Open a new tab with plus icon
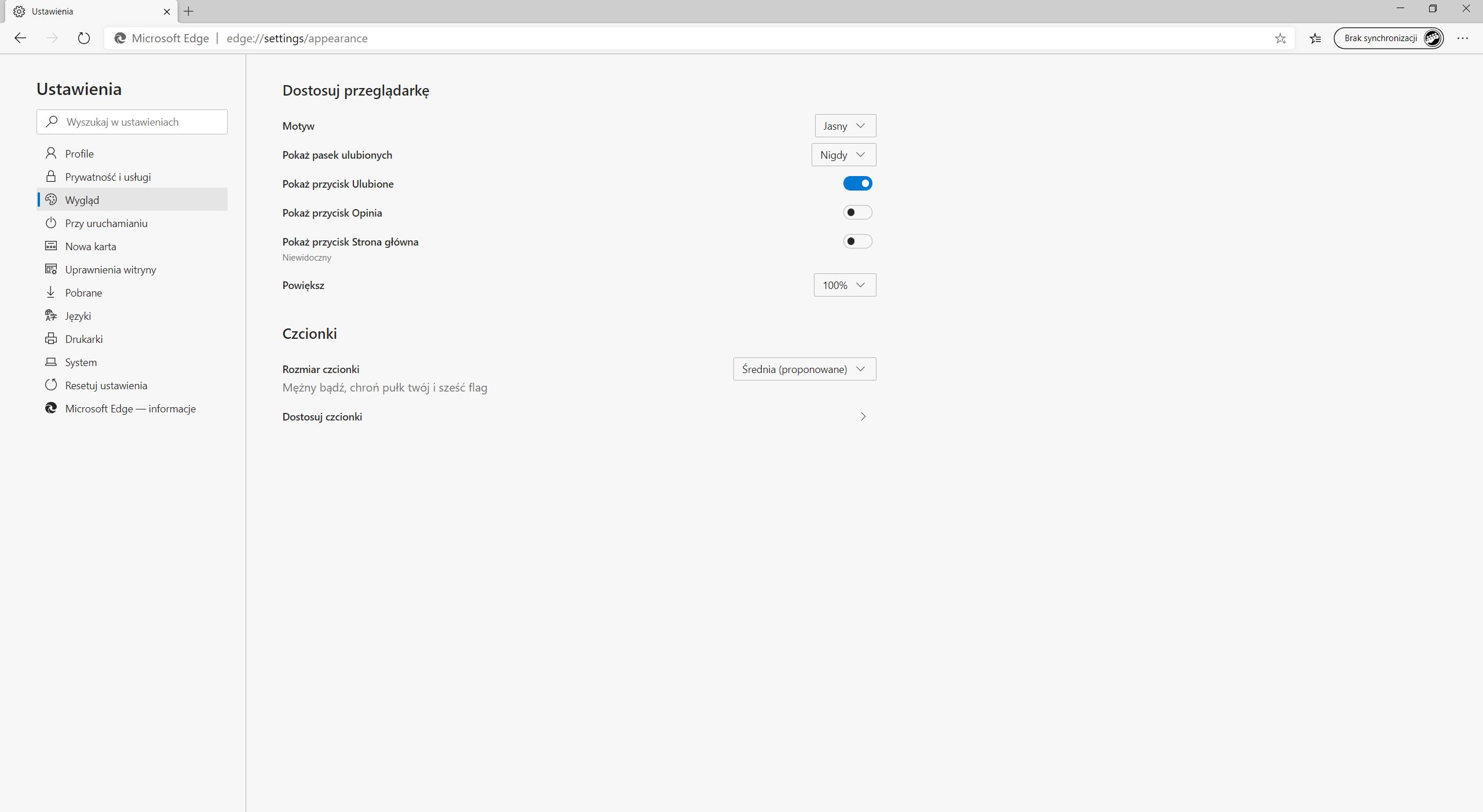 click(x=188, y=11)
